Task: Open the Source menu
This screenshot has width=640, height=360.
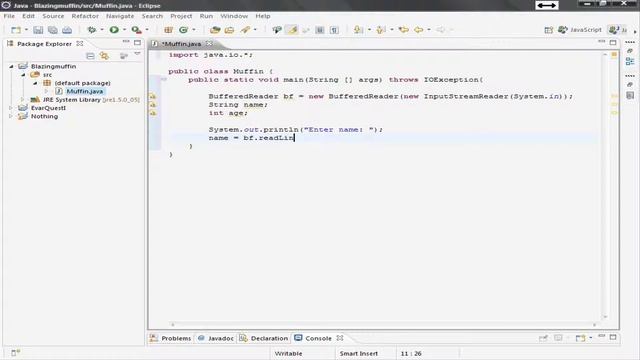Action: click(53, 16)
